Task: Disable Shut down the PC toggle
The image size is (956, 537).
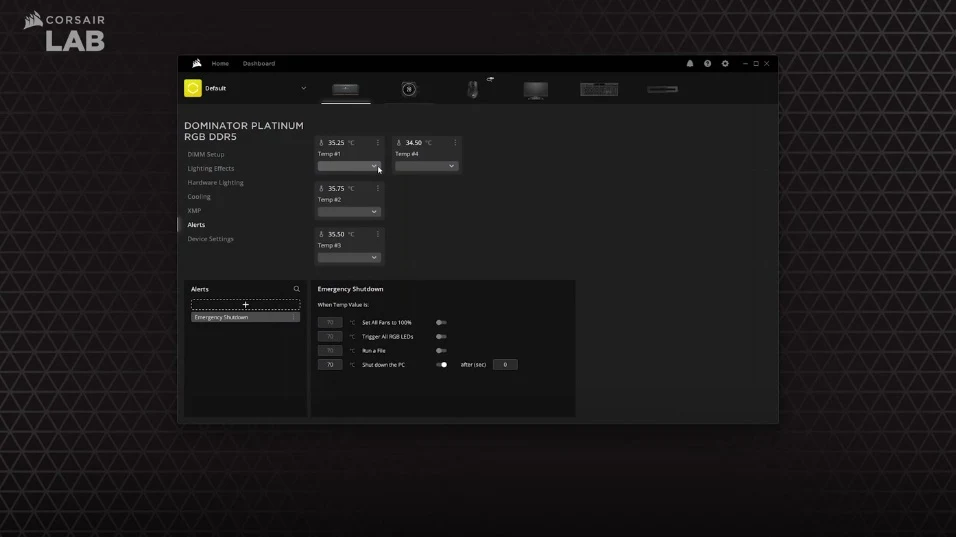Action: click(441, 365)
